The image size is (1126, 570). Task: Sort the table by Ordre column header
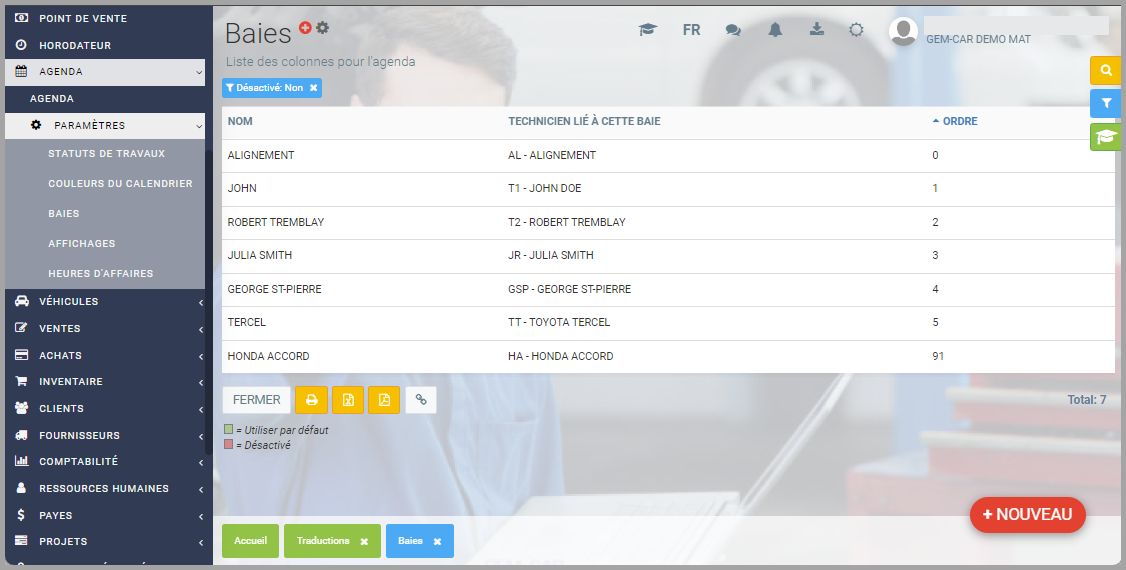[x=959, y=121]
